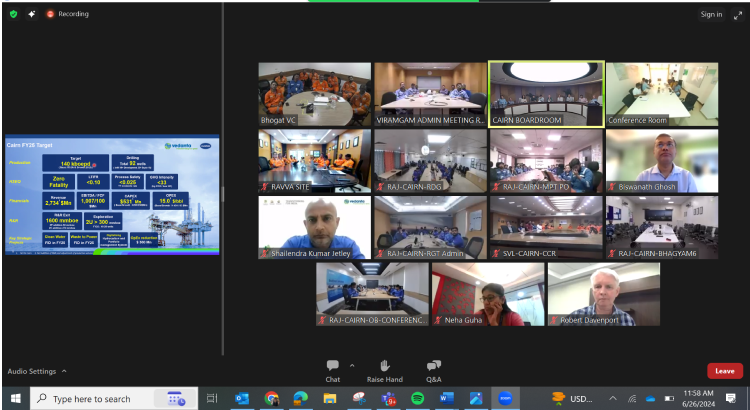This screenshot has width=750, height=410.
Task: Enter full screen with the expand arrows icon
Action: [738, 14]
